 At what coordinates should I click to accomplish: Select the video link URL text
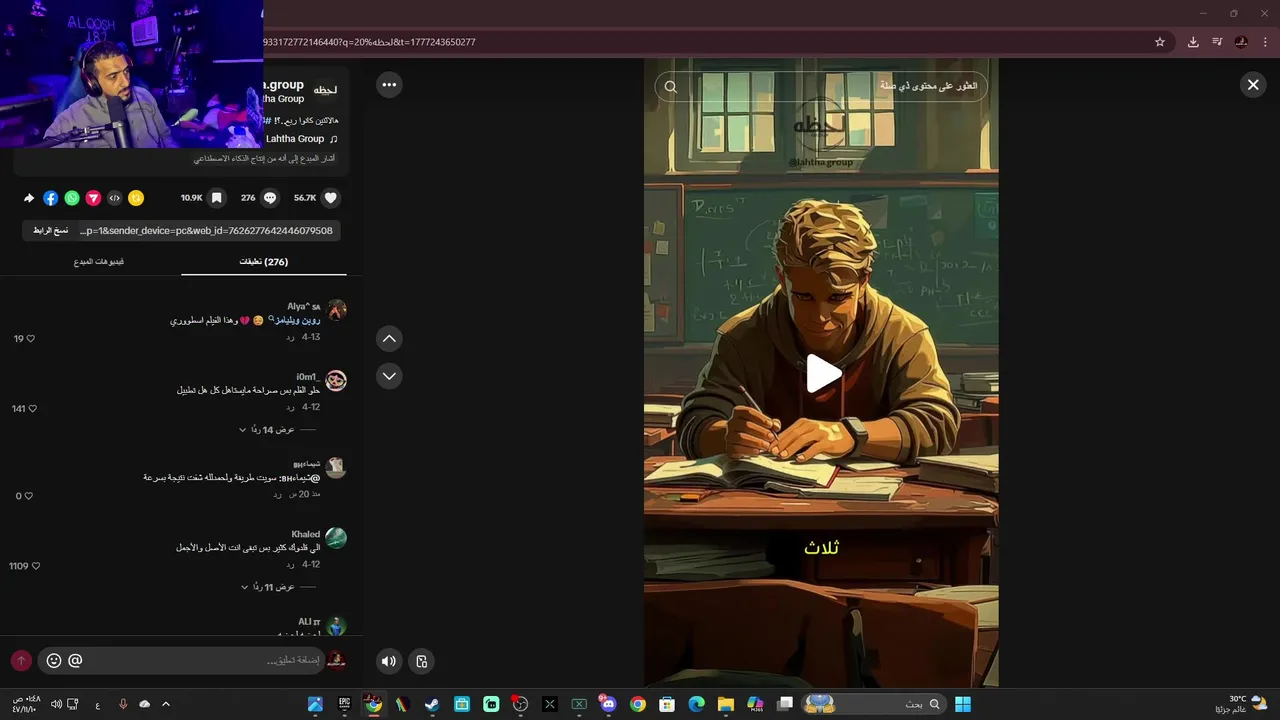tap(207, 231)
